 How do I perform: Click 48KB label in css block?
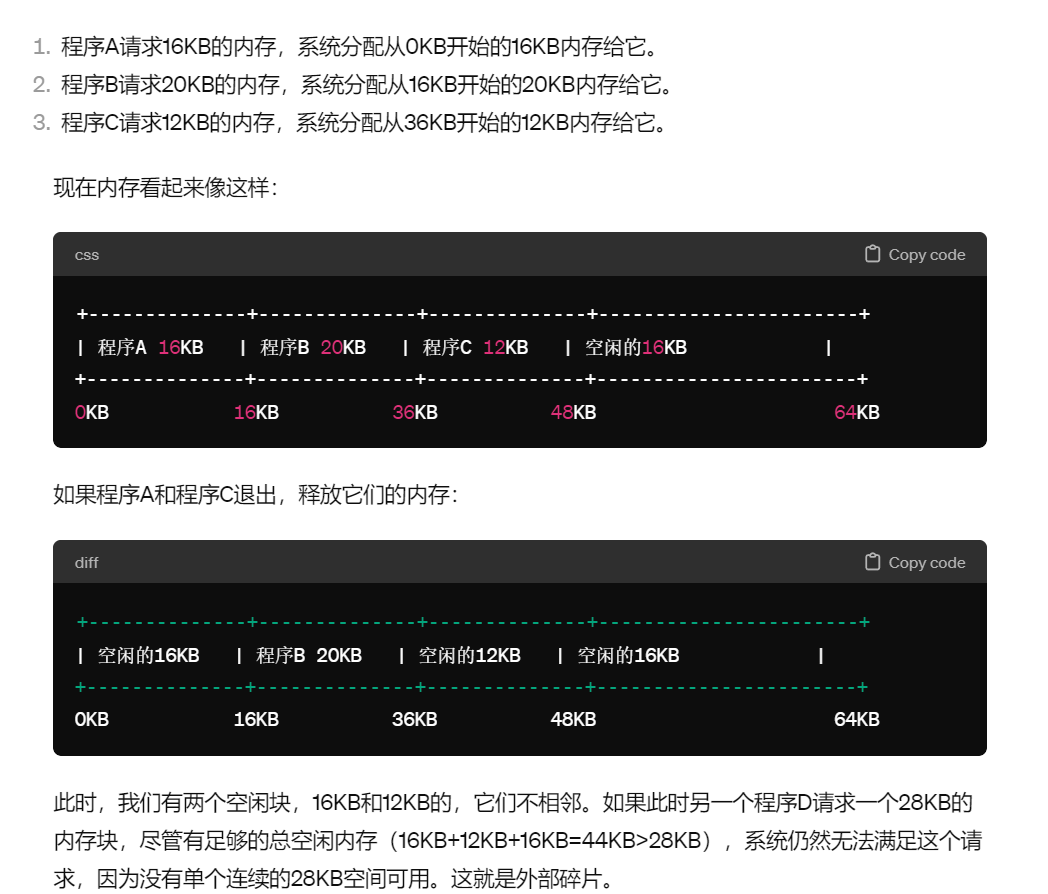(x=573, y=412)
